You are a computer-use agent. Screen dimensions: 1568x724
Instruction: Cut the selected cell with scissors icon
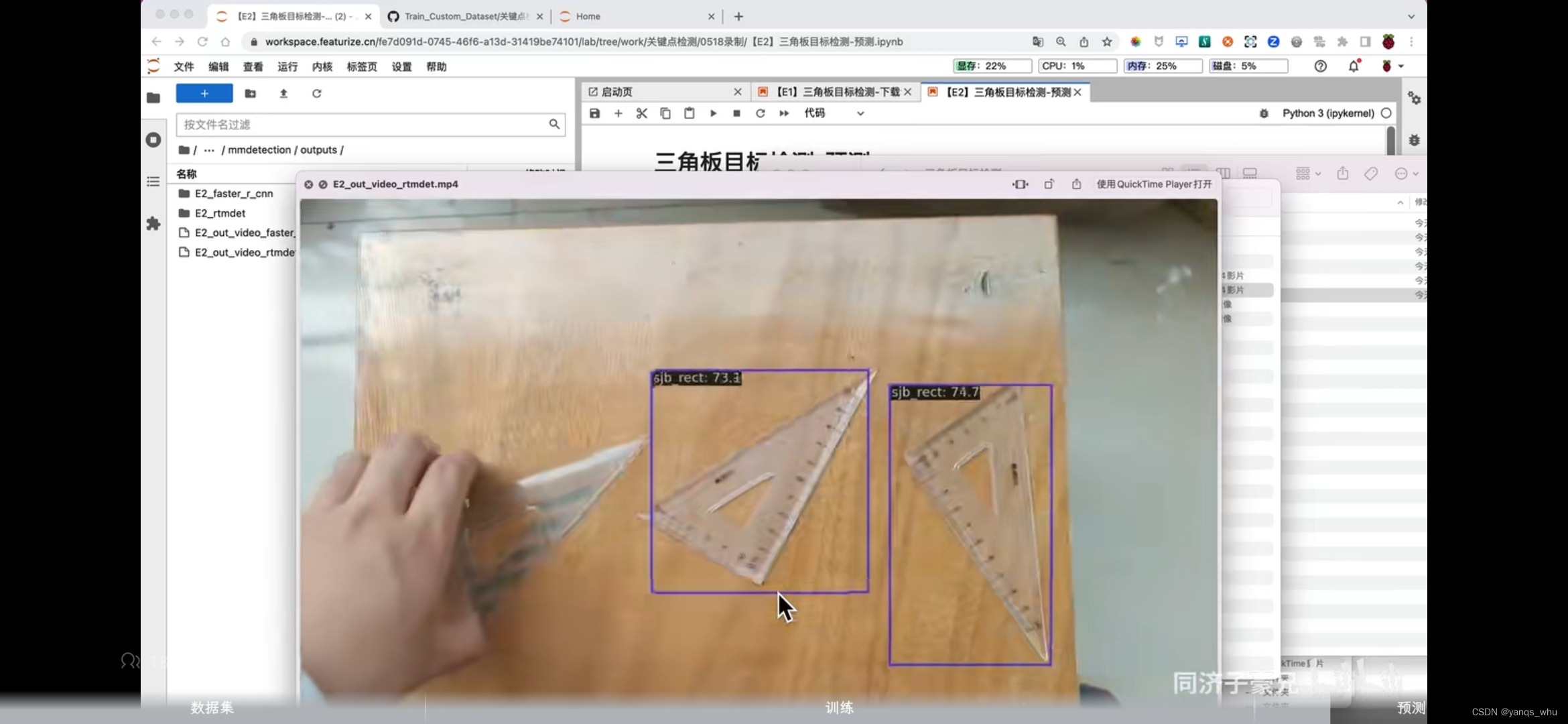(x=642, y=113)
